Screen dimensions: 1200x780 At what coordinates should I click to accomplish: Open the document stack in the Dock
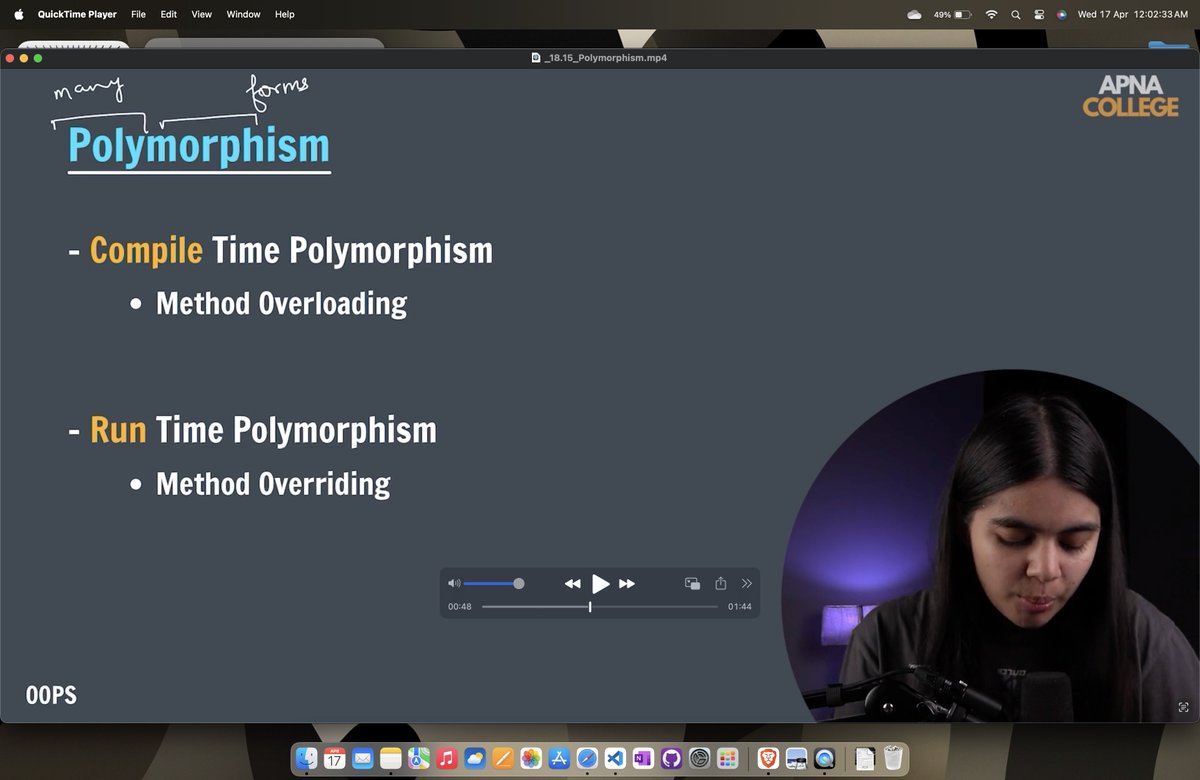tap(865, 758)
